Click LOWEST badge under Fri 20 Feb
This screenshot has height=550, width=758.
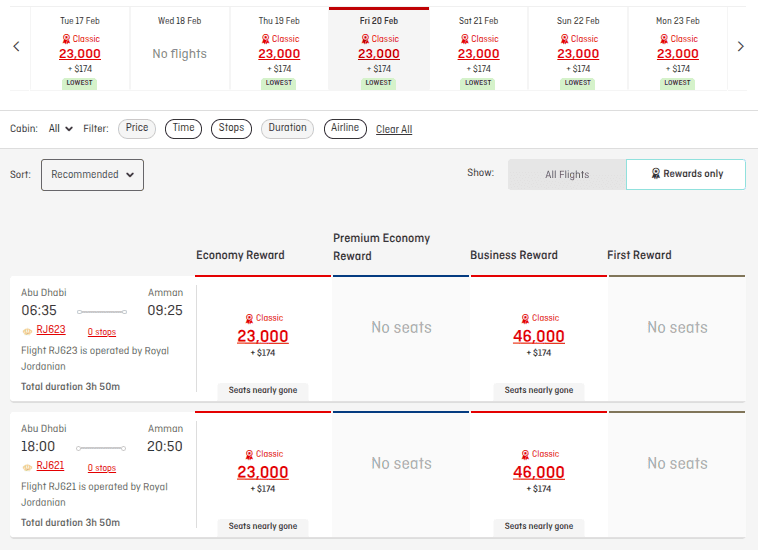coord(379,83)
